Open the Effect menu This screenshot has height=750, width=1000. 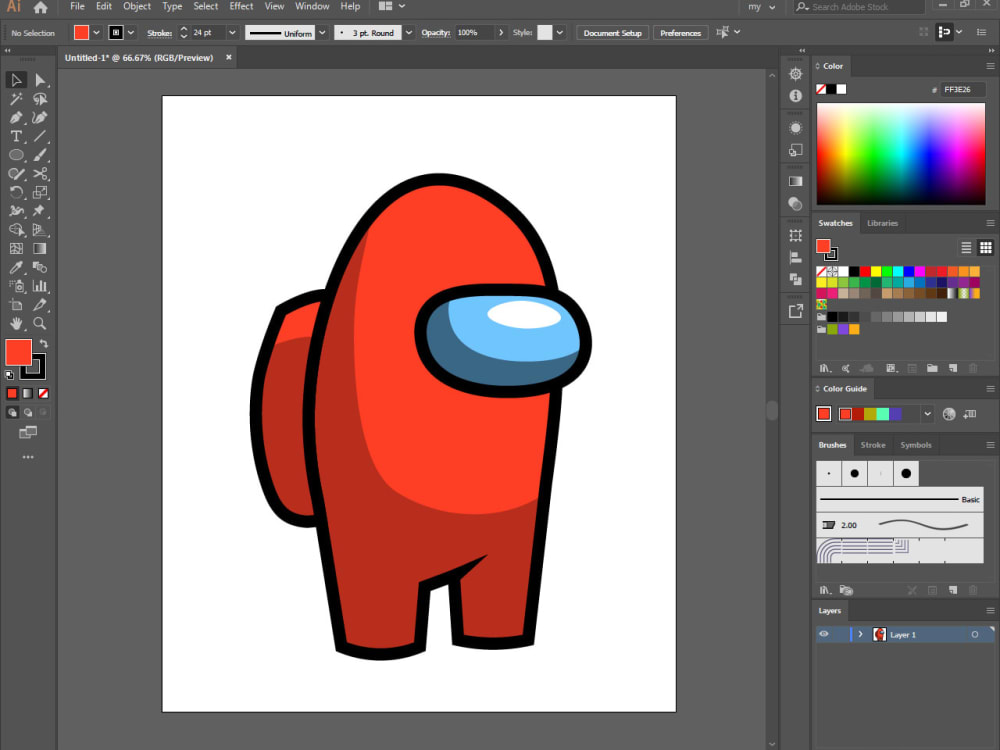(241, 6)
